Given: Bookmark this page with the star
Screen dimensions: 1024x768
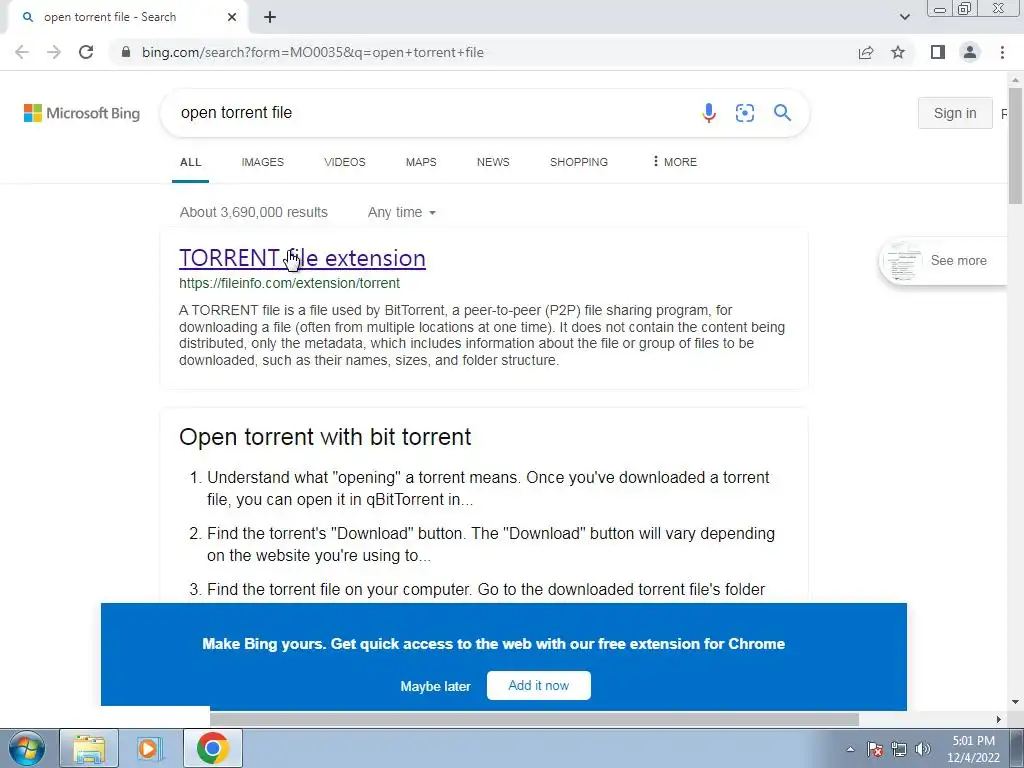Looking at the screenshot, I should pyautogui.click(x=898, y=52).
